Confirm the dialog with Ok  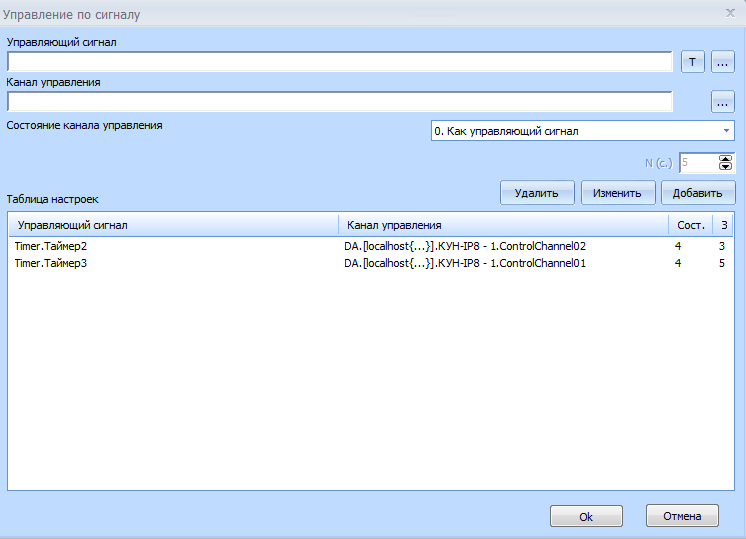pyautogui.click(x=586, y=516)
